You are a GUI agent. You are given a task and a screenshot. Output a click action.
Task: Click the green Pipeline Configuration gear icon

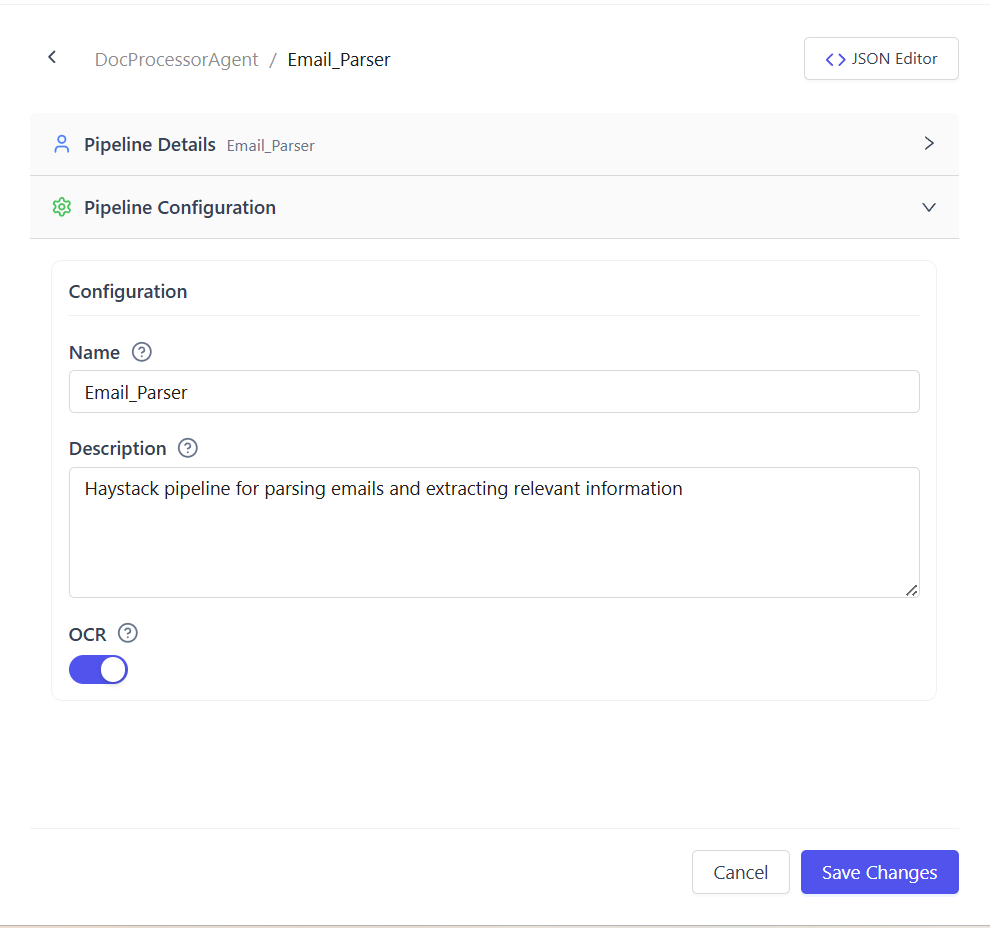[62, 207]
